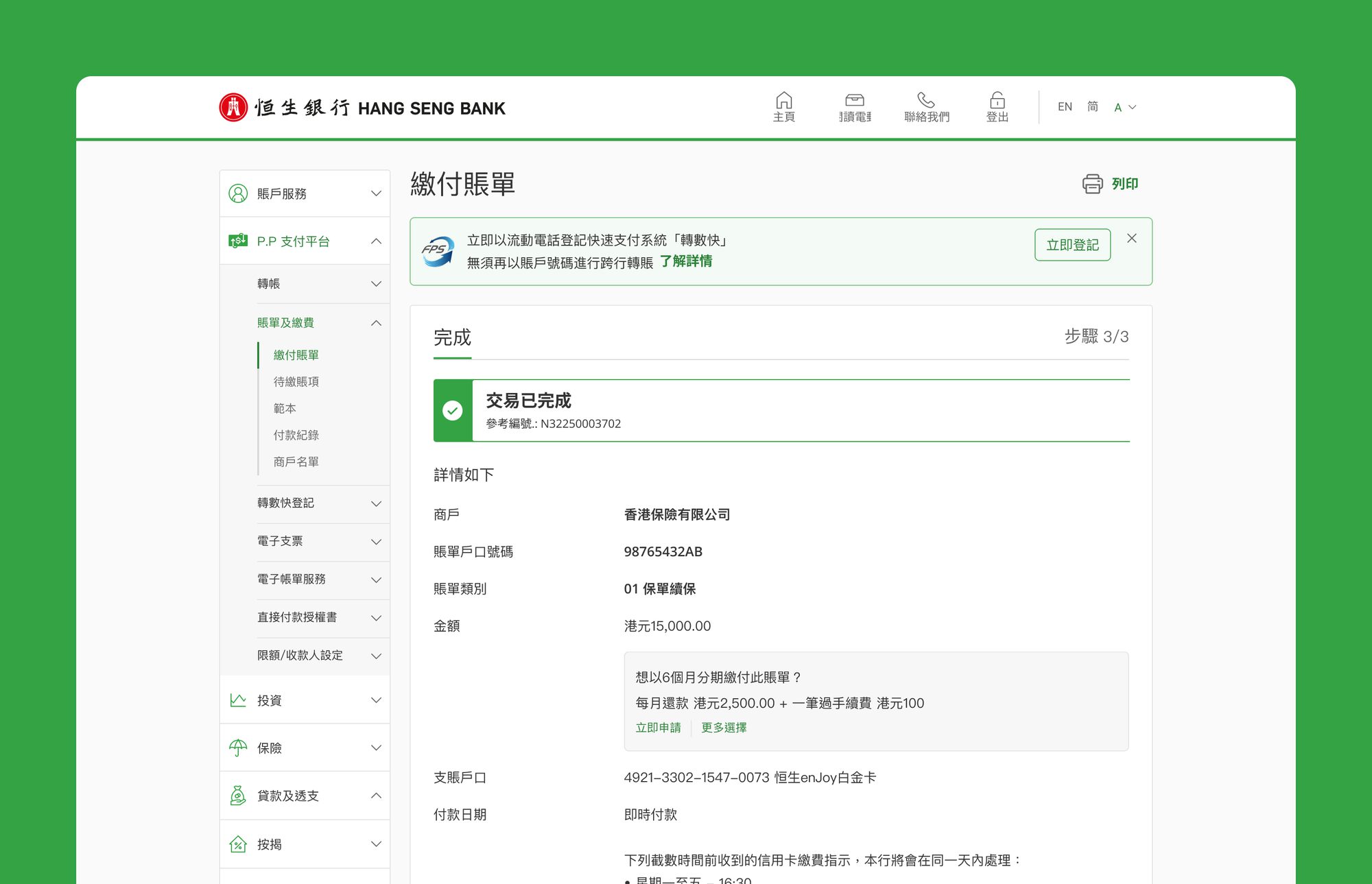Viewport: 1372px width, 884px height.
Task: Click the 了解詳情 link
Action: tap(686, 261)
